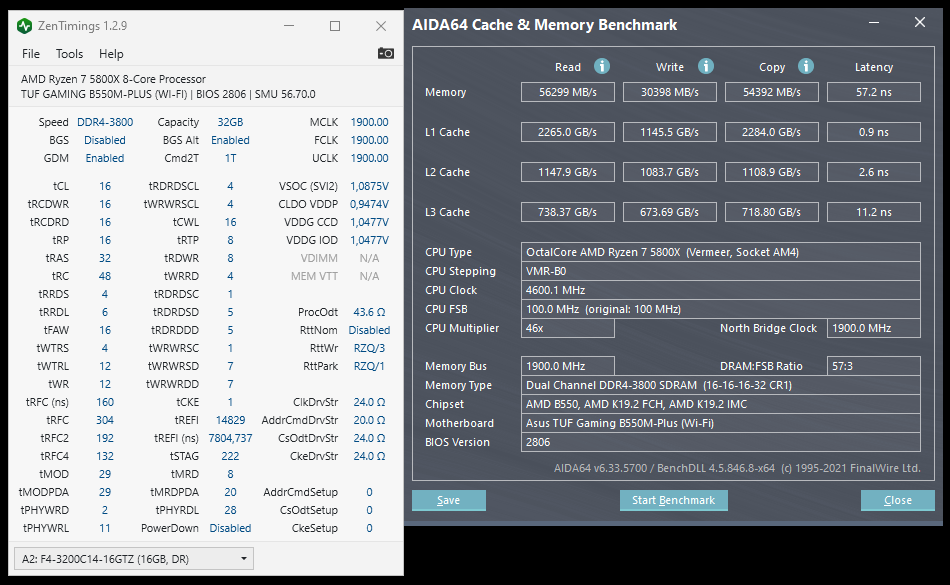Click the CLDO VDDP 0,9474V value
Screen dimensions: 950x585
[x=370, y=204]
